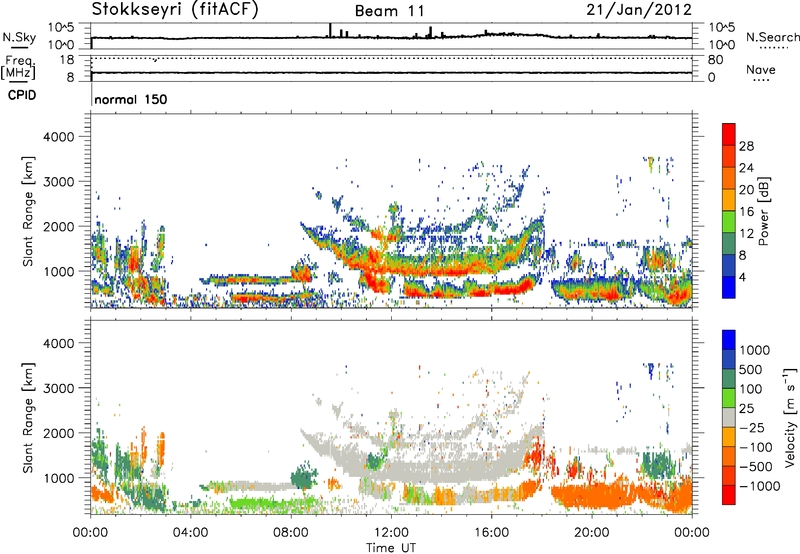Screen dimensions: 800x554
Task: Click the '28' power colorbar tick label
Action: tap(746, 146)
